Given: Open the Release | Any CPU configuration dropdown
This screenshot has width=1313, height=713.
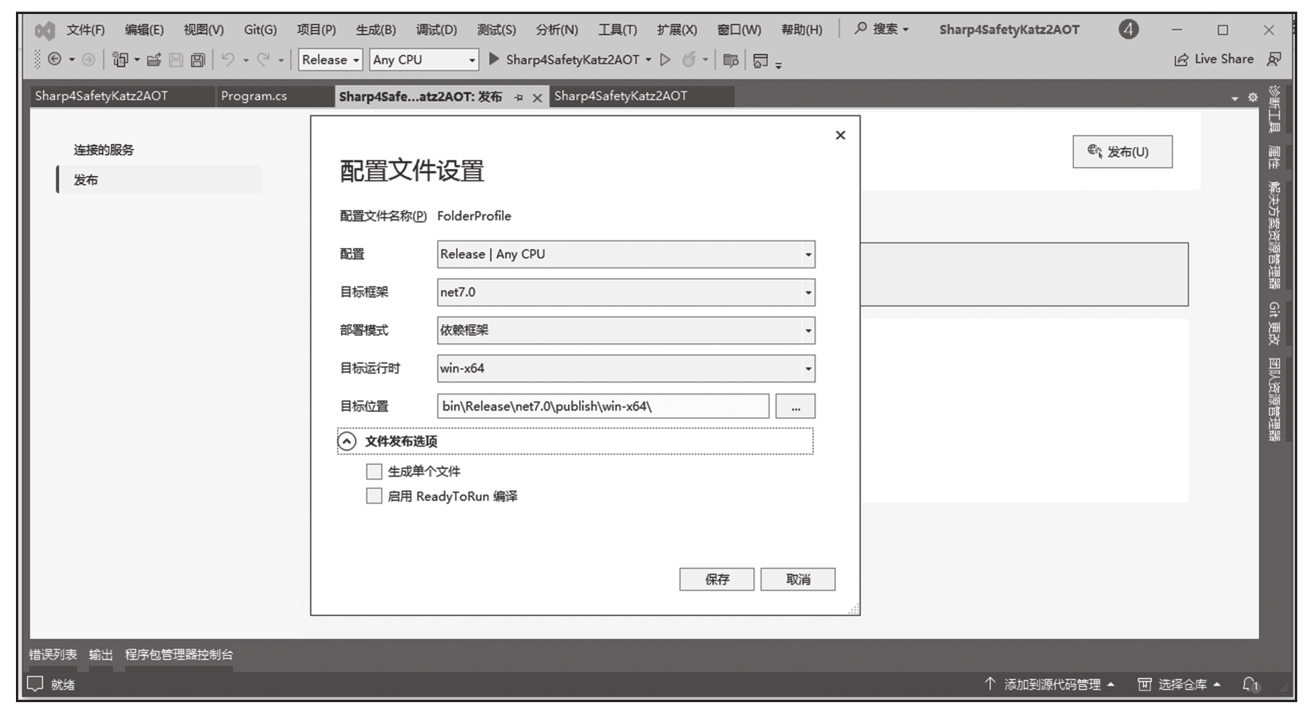Looking at the screenshot, I should 626,254.
